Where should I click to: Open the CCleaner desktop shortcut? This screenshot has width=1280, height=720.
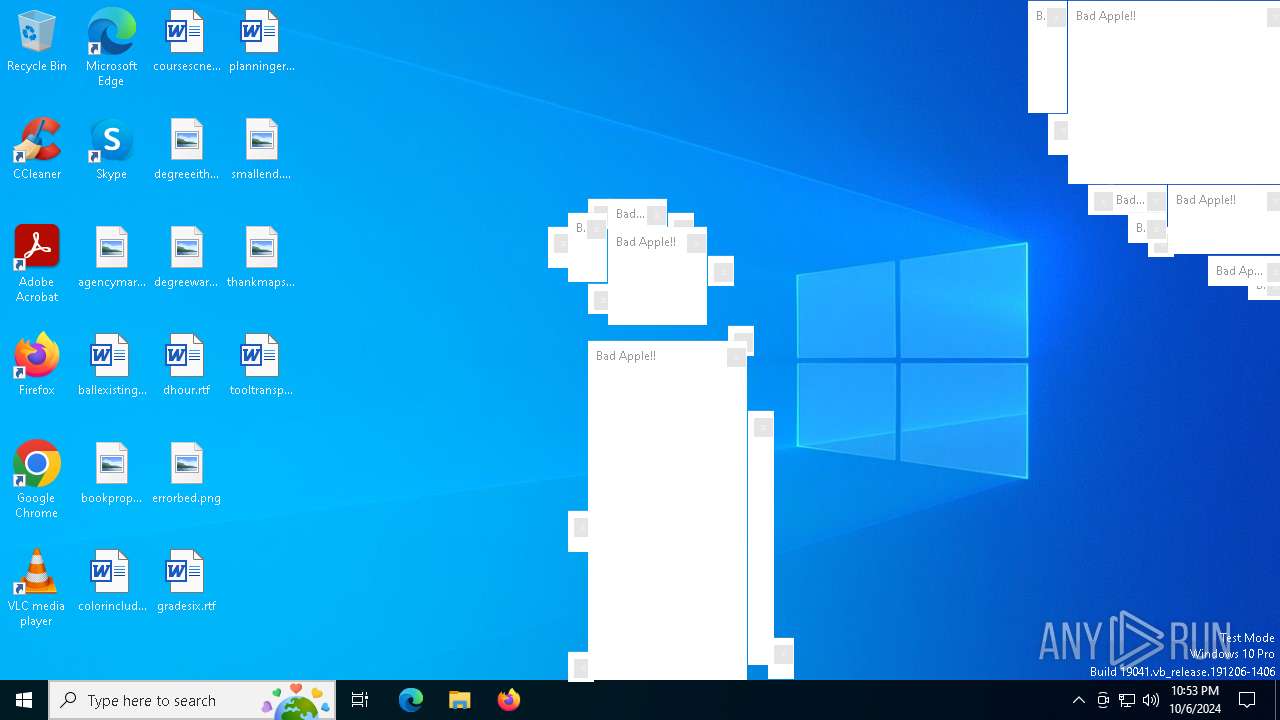point(37,150)
